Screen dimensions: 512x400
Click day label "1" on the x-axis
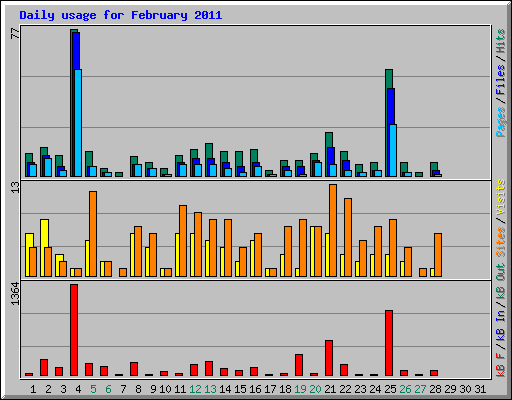(33, 389)
